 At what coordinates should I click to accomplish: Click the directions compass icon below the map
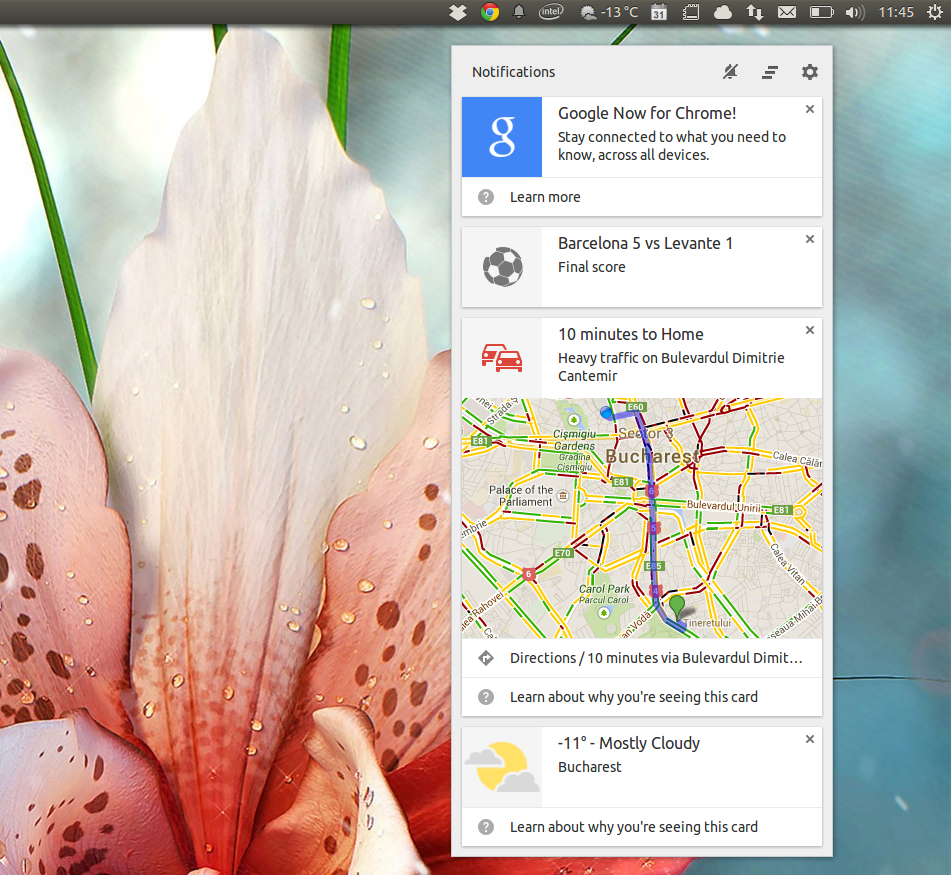tap(486, 658)
